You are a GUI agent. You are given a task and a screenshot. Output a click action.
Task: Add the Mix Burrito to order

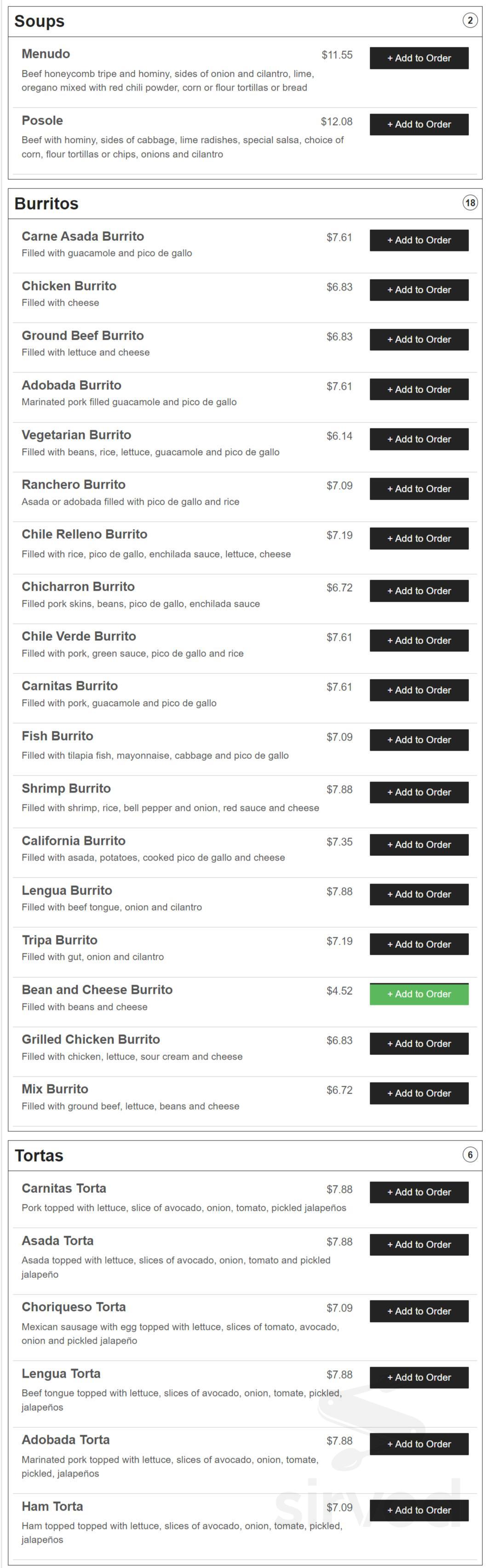point(419,1093)
